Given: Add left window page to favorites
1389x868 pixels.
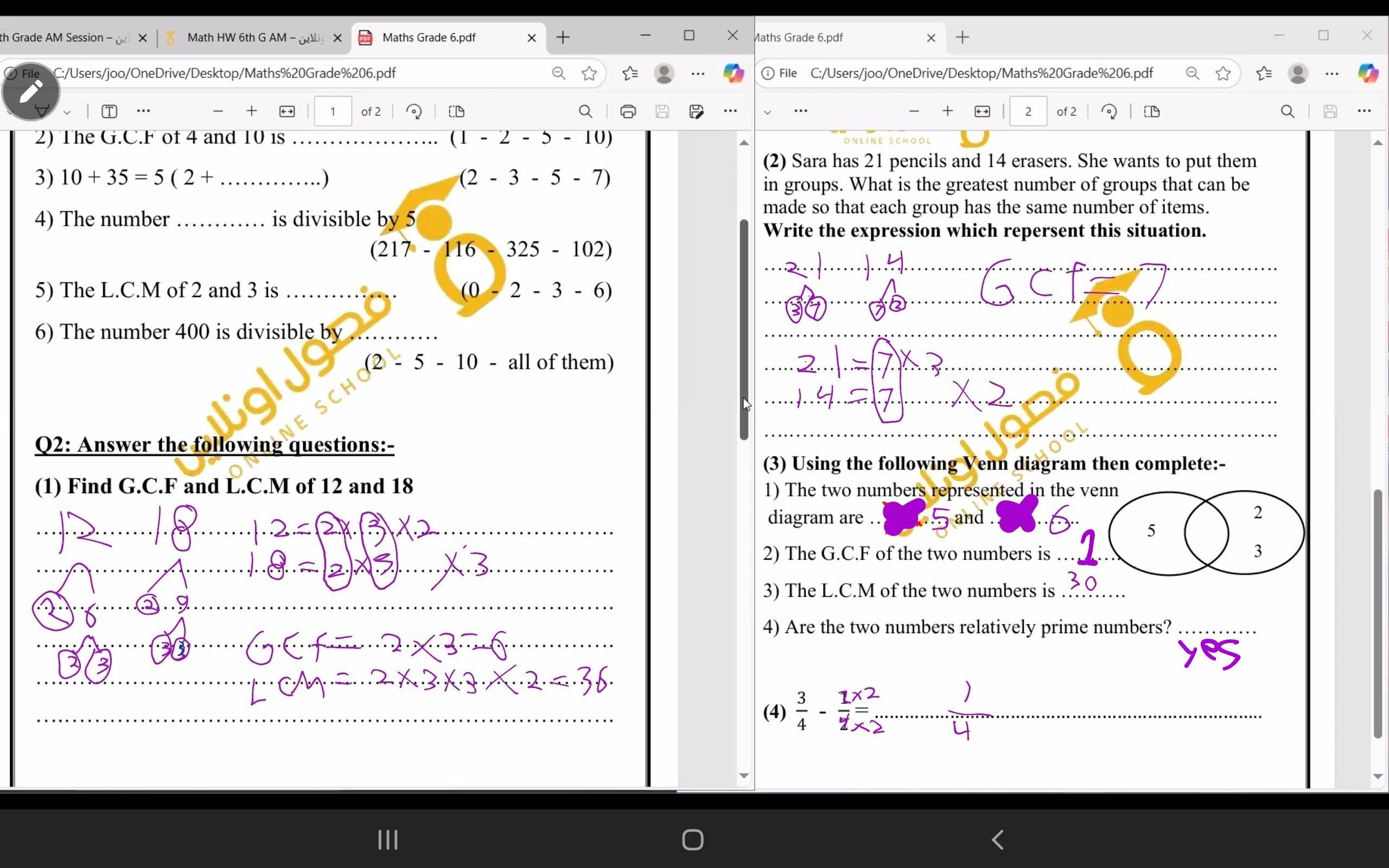Looking at the screenshot, I should (x=589, y=73).
